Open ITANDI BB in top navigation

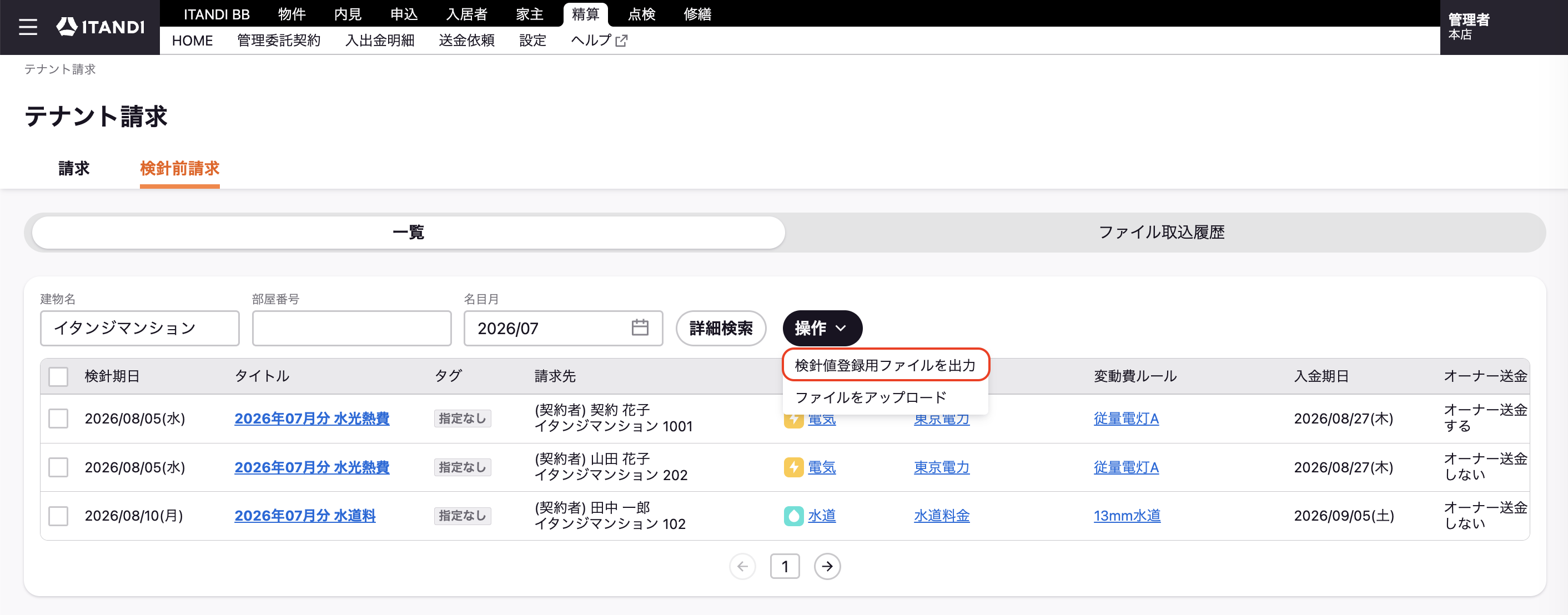pyautogui.click(x=216, y=14)
